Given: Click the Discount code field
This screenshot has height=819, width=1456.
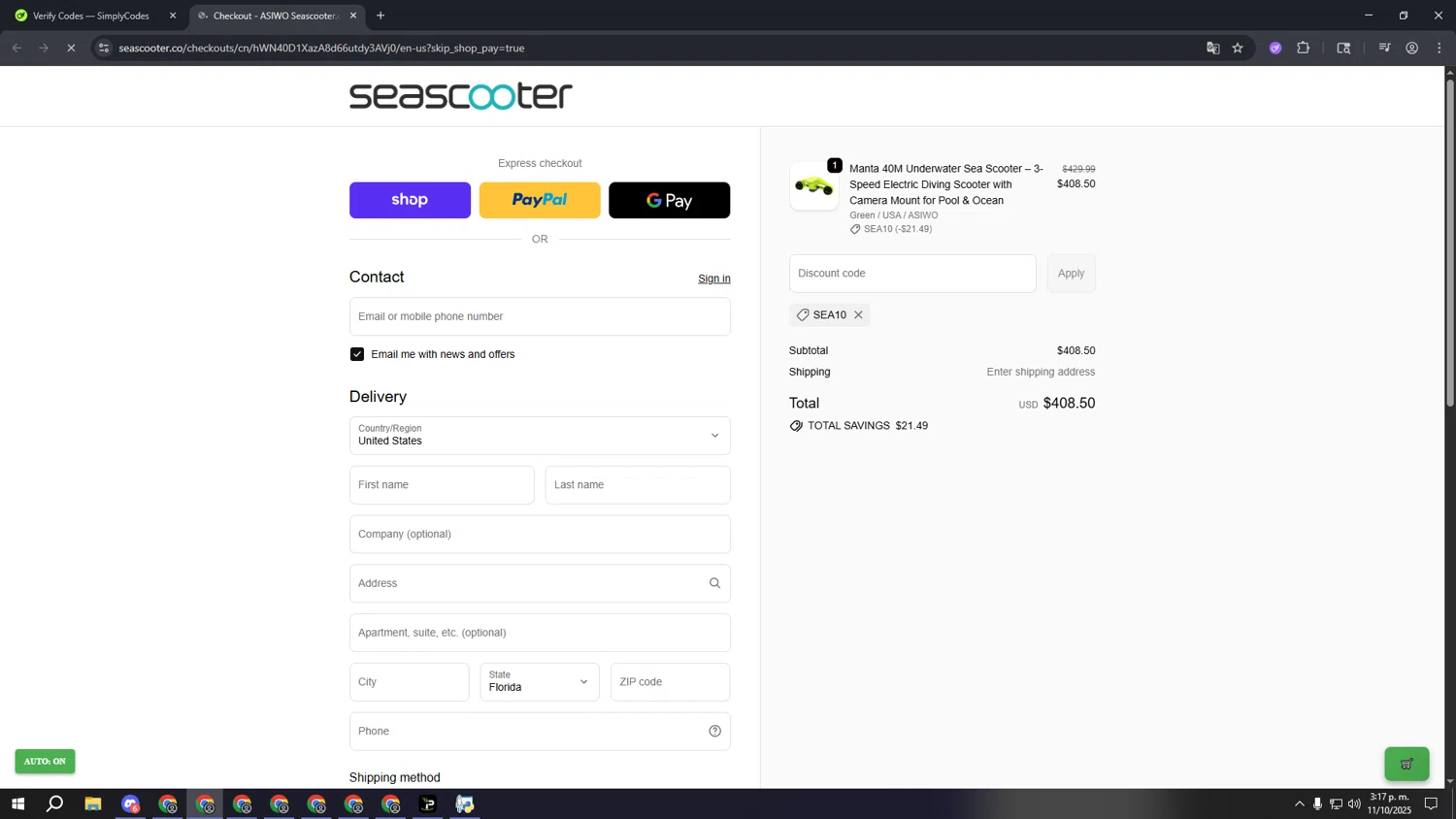Looking at the screenshot, I should (912, 274).
